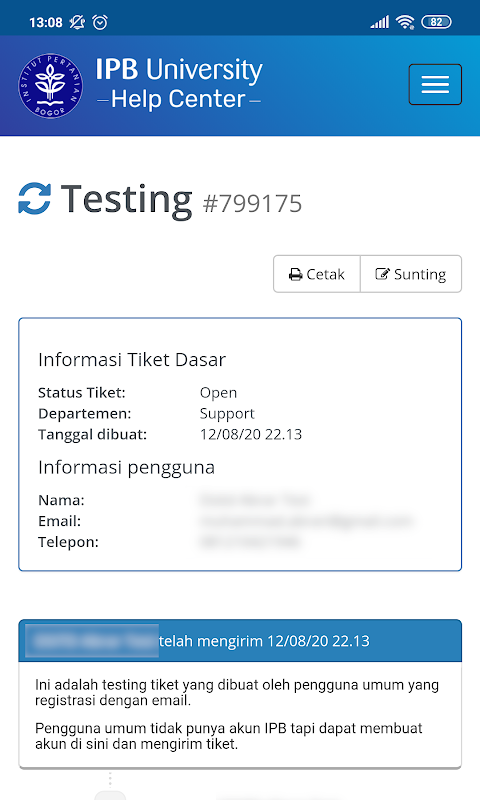The height and width of the screenshot is (800, 480).
Task: Click the IPB University title text
Action: pyautogui.click(x=179, y=69)
